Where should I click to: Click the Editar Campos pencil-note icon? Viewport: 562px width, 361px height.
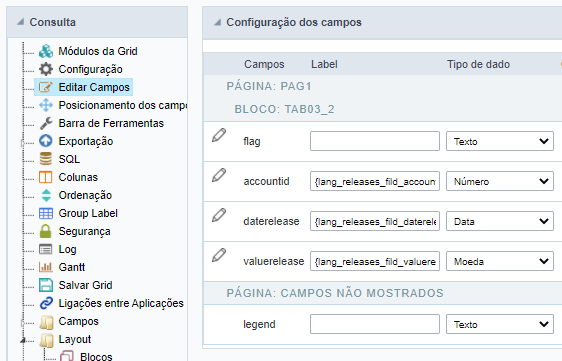(46, 87)
